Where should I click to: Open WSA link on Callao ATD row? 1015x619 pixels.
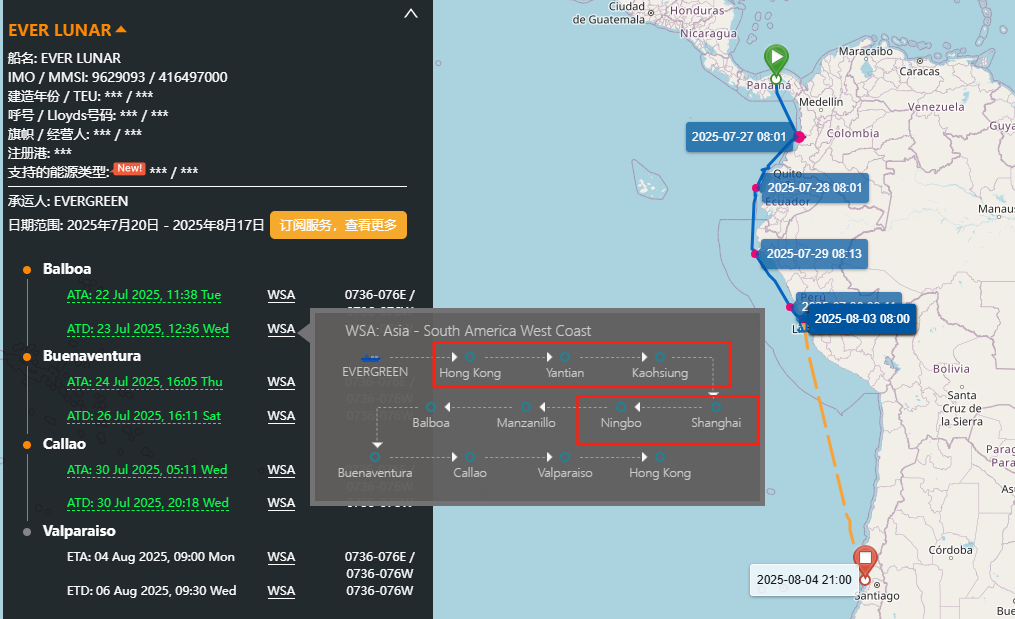tap(281, 502)
